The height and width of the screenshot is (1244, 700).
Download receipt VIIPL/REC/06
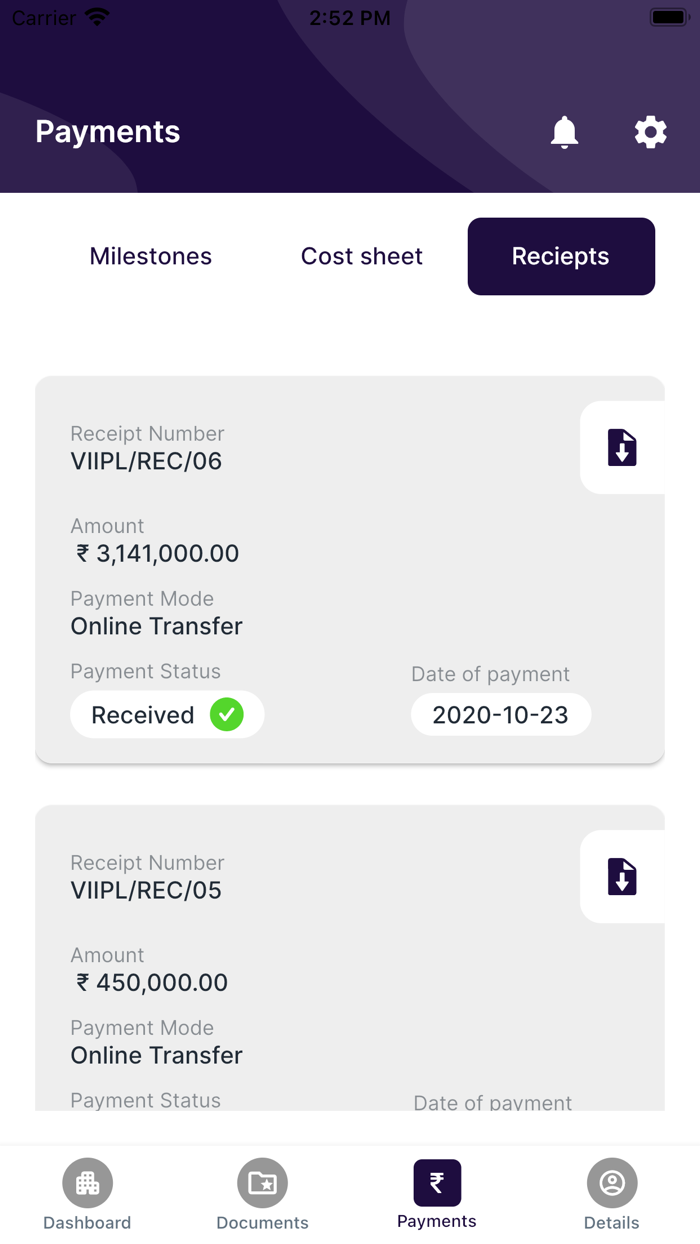622,448
